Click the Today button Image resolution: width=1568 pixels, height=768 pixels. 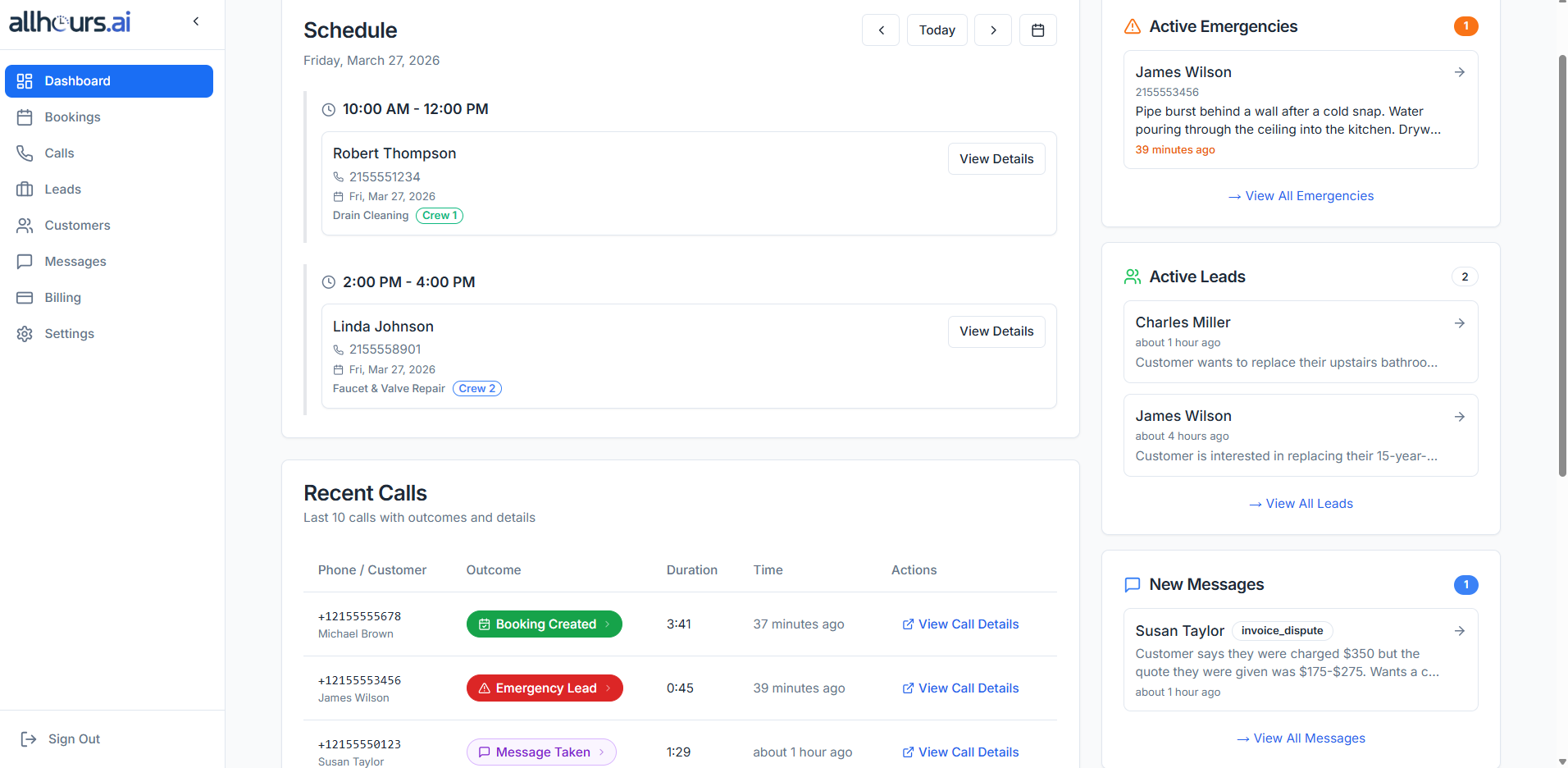(937, 30)
